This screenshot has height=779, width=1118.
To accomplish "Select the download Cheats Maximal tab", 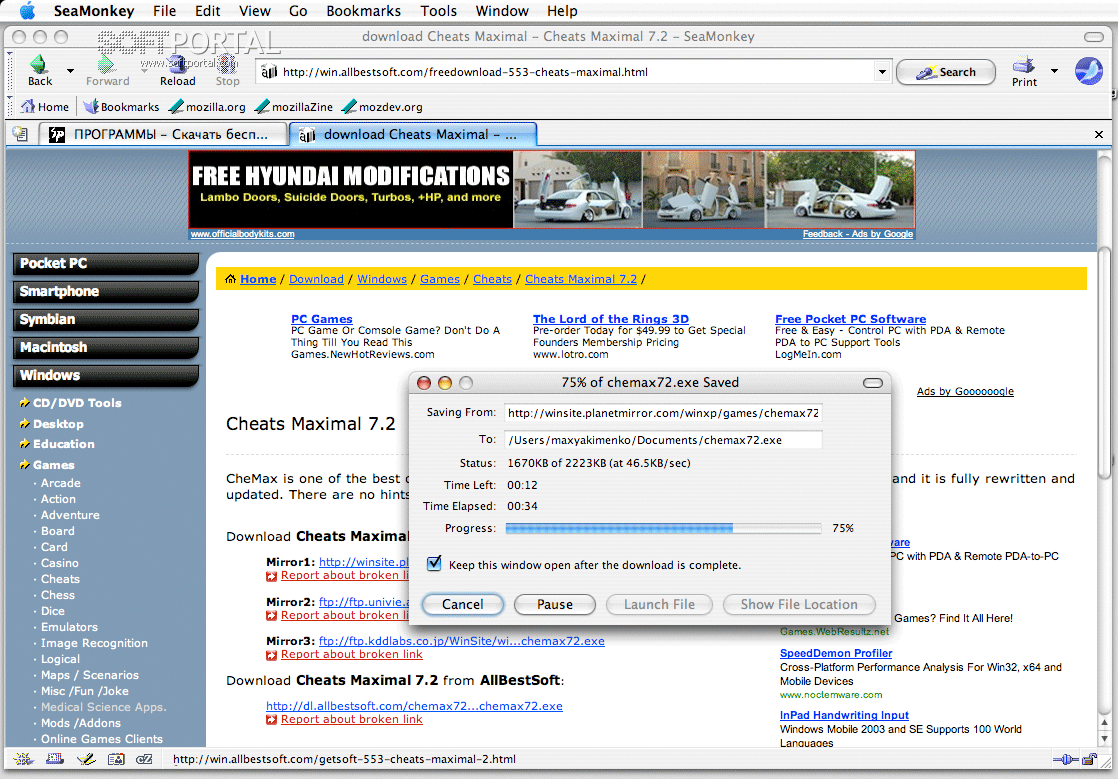I will click(x=413, y=134).
